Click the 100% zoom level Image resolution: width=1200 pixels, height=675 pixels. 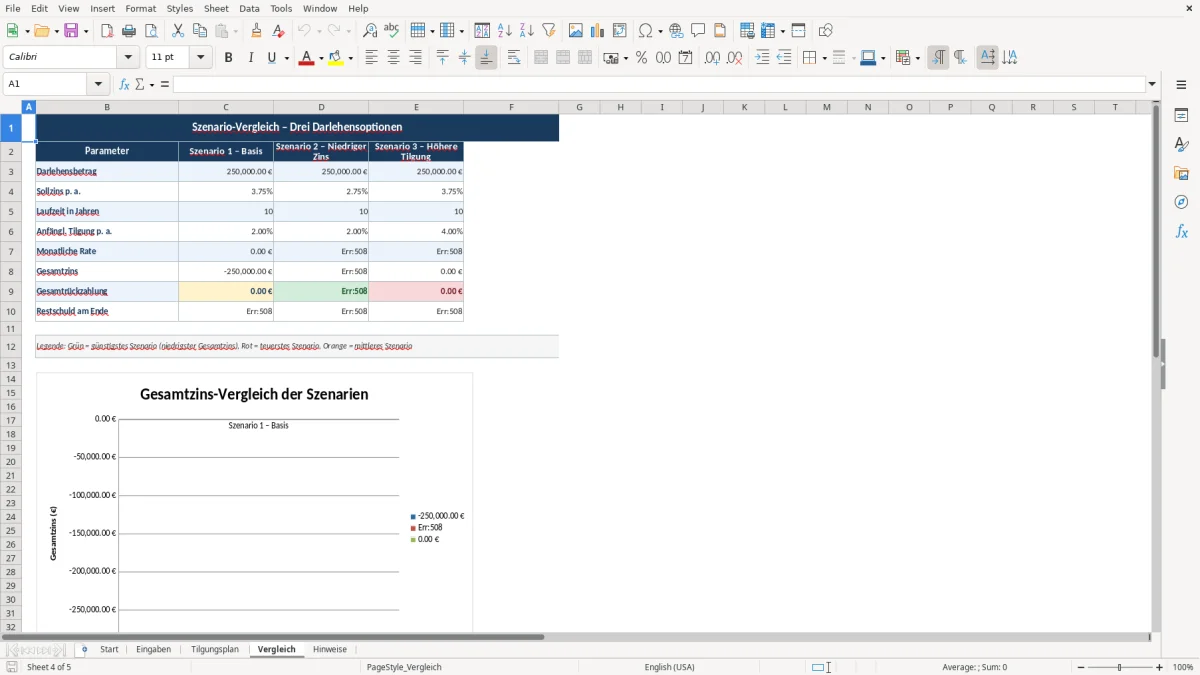[x=1183, y=667]
